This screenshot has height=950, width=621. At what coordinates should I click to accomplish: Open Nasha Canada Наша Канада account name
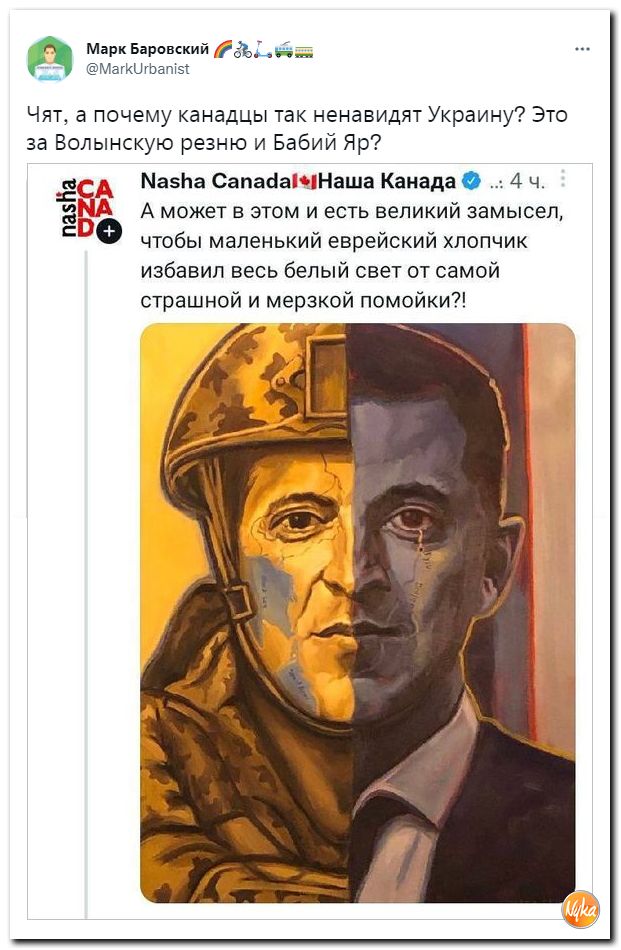pos(298,181)
